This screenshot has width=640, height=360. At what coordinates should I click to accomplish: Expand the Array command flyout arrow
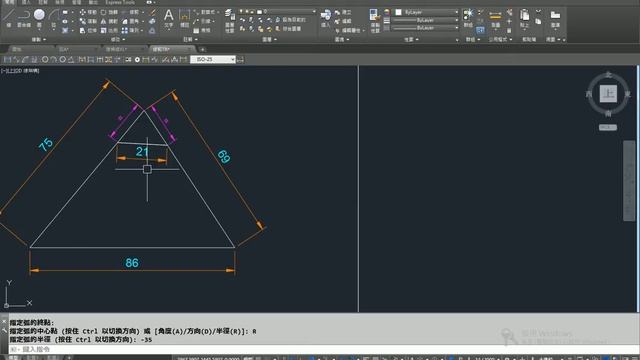point(143,30)
